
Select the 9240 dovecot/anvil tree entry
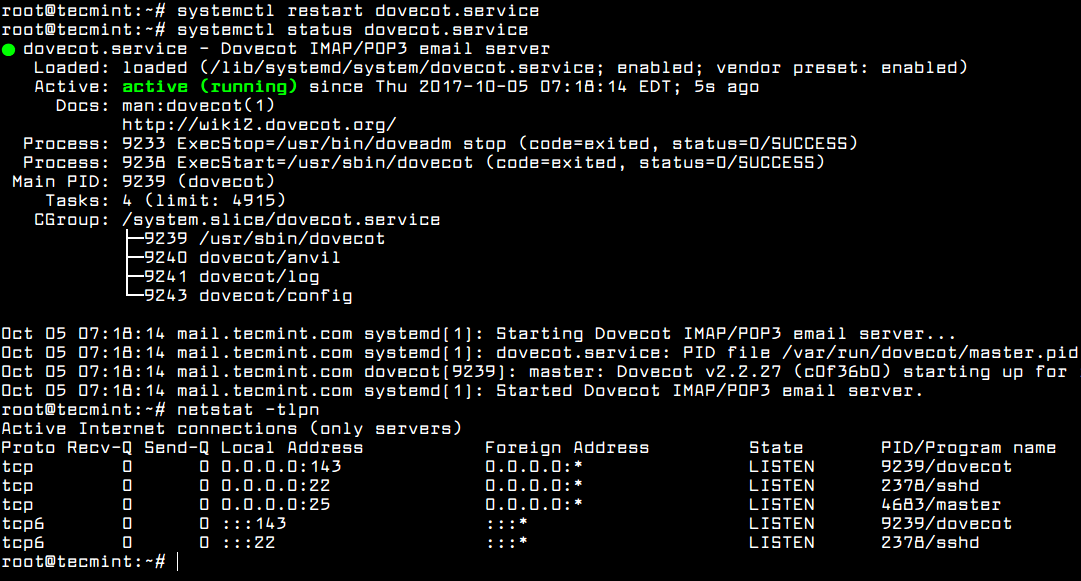pyautogui.click(x=242, y=258)
